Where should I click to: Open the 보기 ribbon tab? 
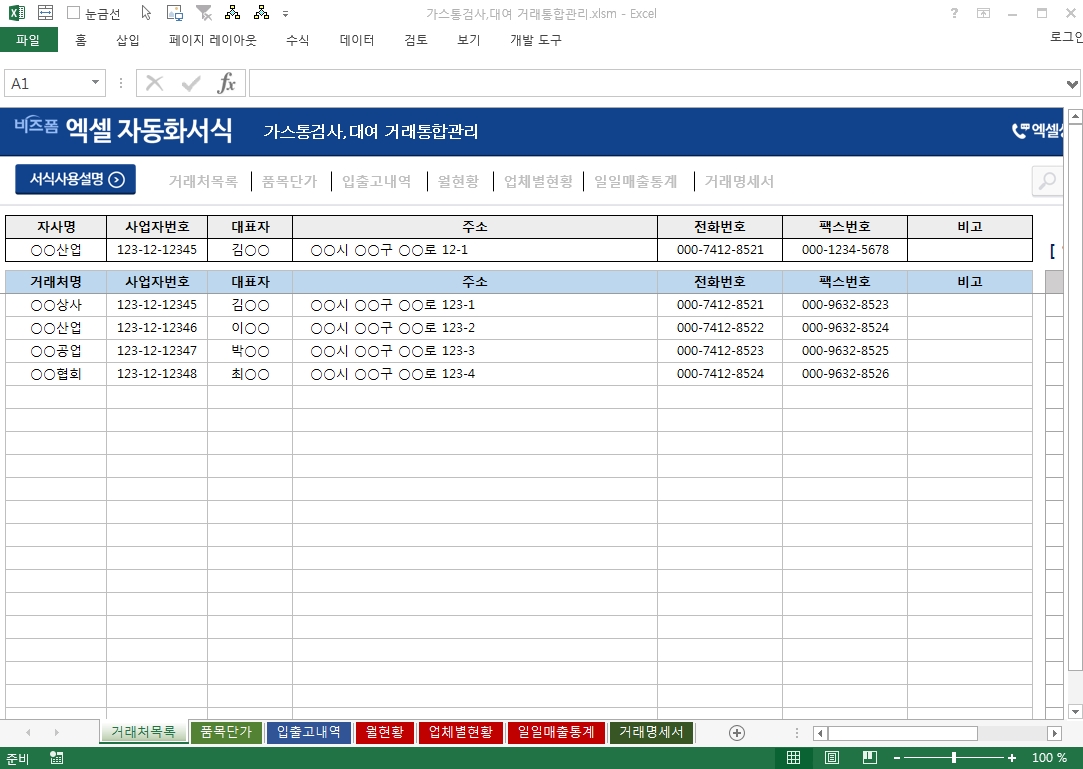(468, 40)
